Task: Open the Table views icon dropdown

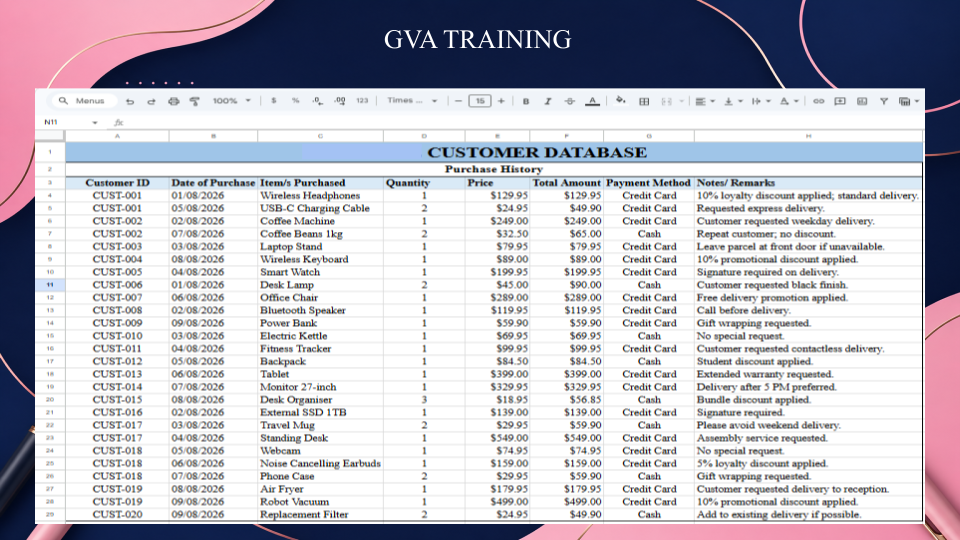Action: click(909, 101)
